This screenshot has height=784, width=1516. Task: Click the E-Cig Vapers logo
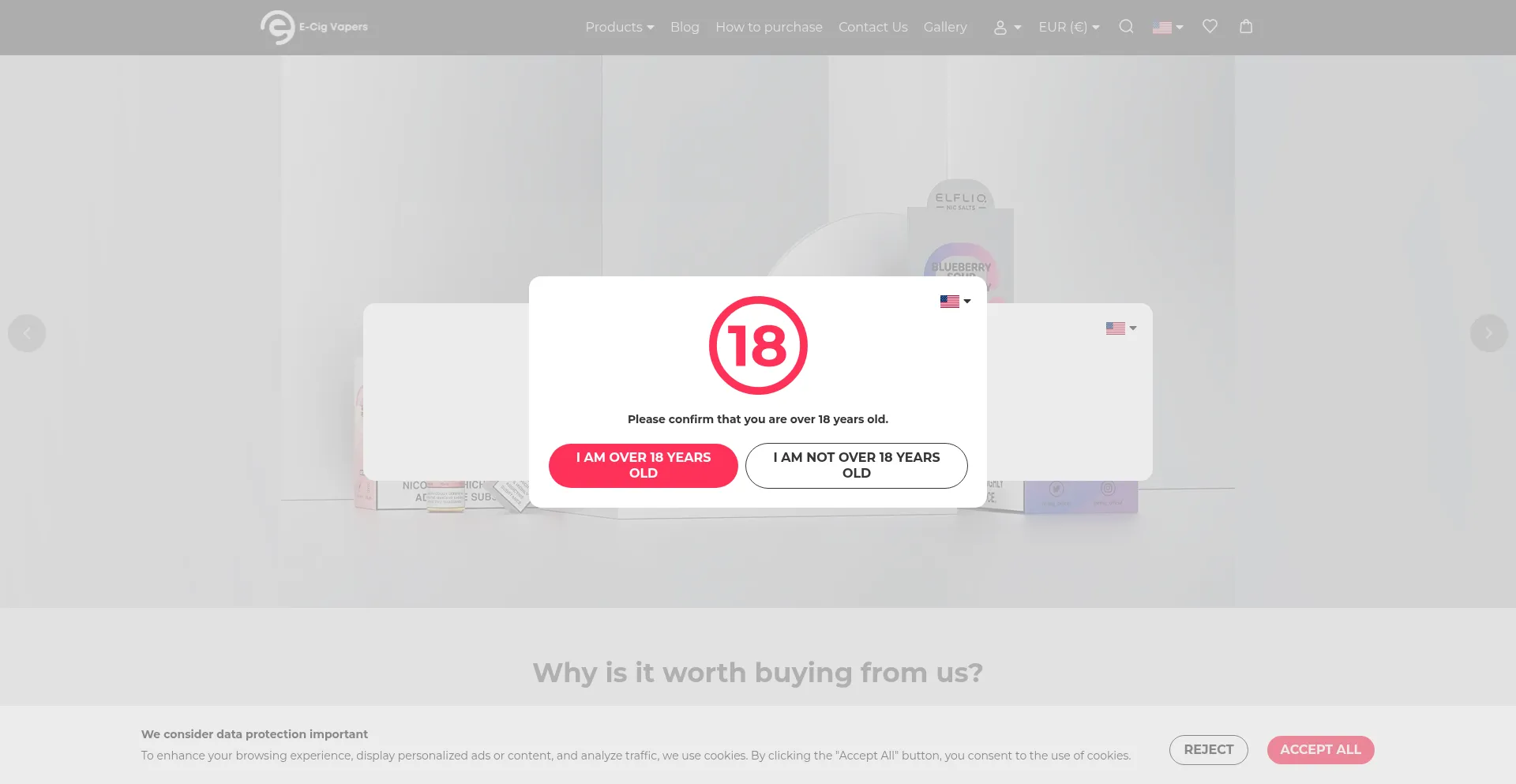click(x=314, y=28)
